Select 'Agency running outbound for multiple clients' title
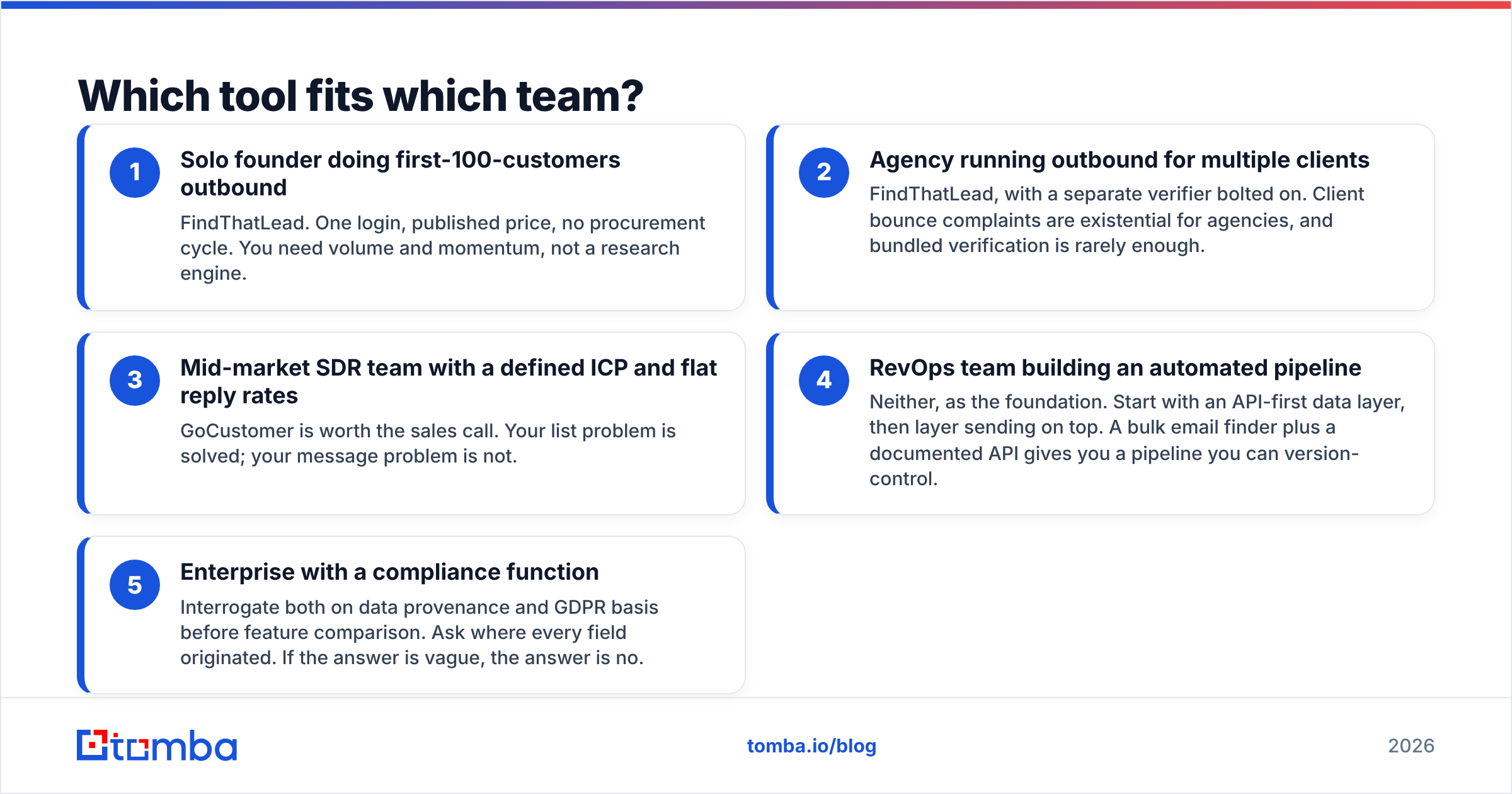The width and height of the screenshot is (1512, 794). click(x=1120, y=160)
